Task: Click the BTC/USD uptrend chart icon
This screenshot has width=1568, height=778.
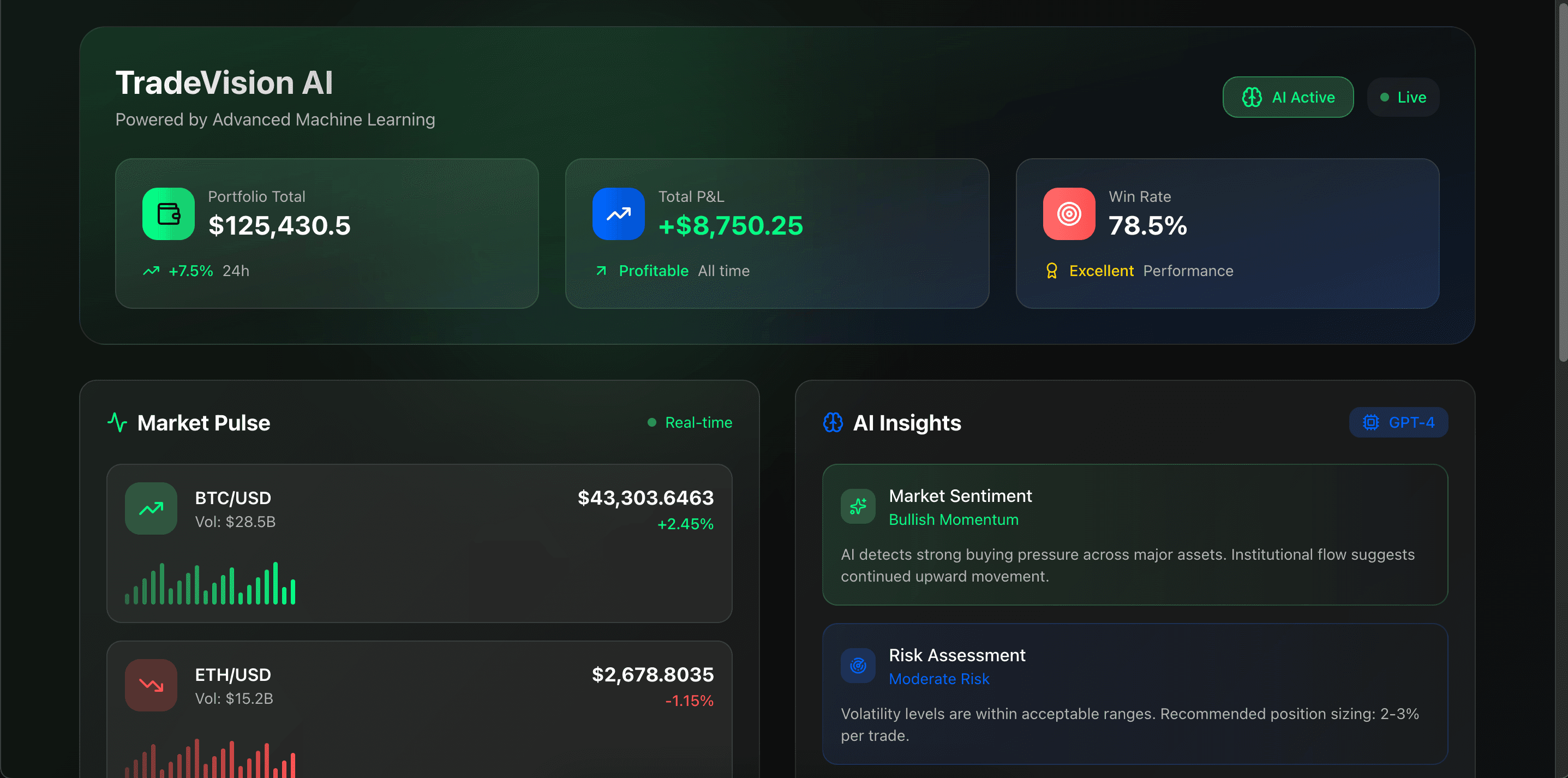Action: pos(151,508)
